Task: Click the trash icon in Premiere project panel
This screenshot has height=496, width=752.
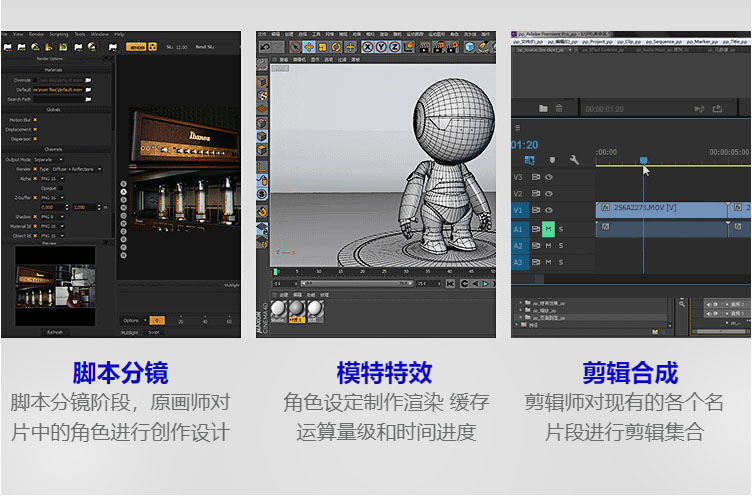Action: [559, 108]
